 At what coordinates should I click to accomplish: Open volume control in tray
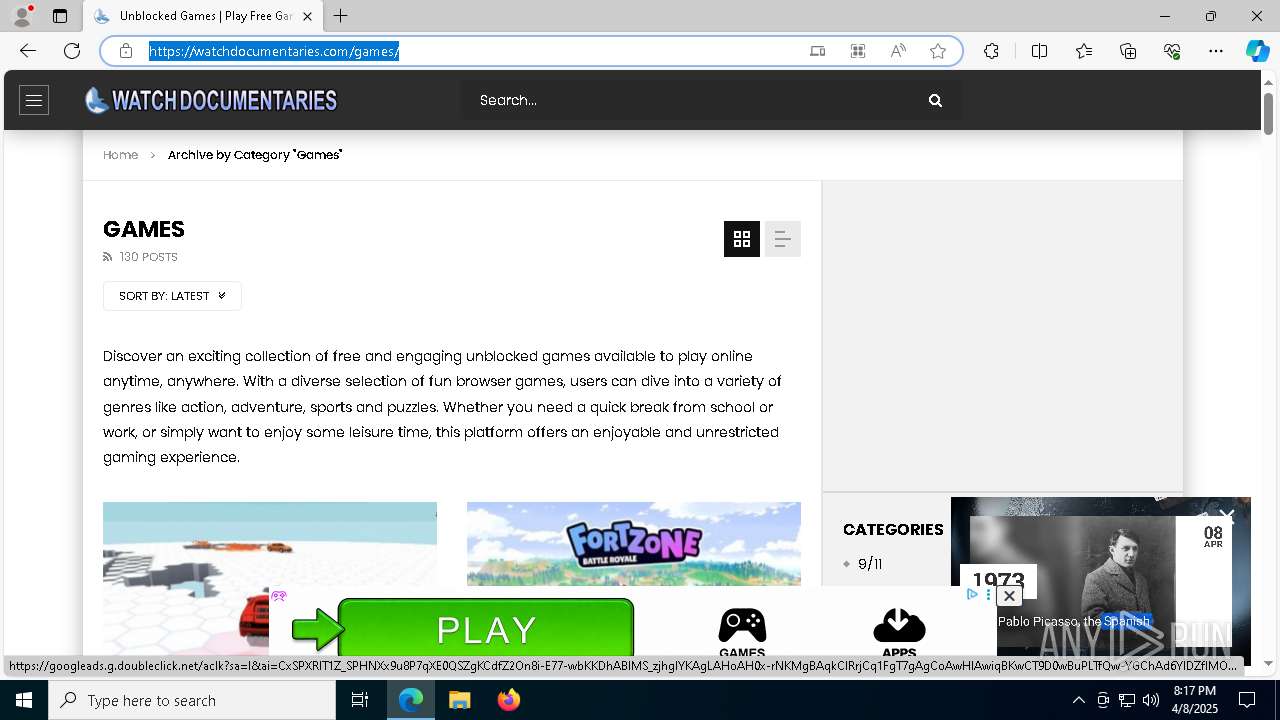(1151, 700)
